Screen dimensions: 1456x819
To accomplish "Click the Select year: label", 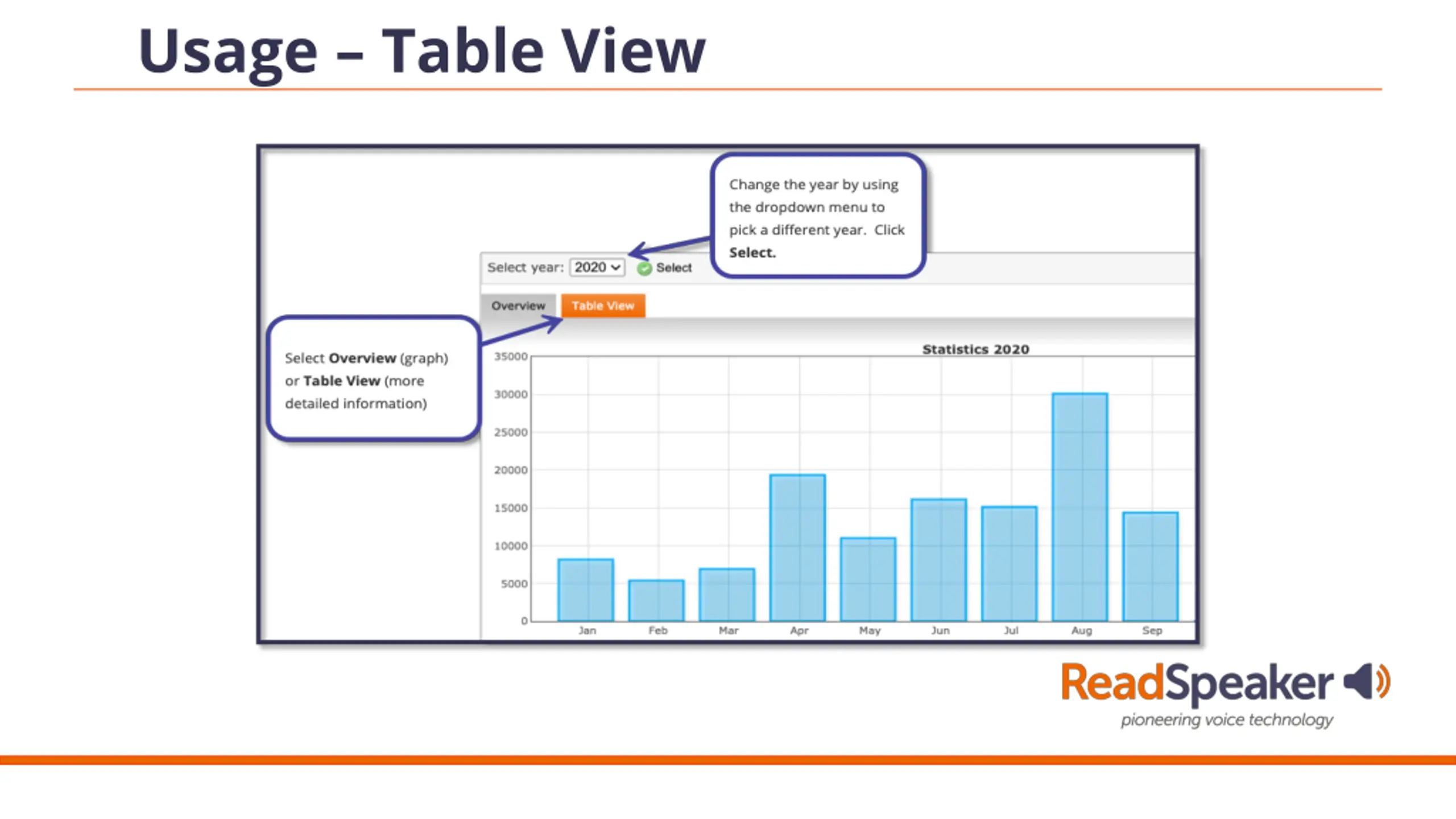I will [x=525, y=267].
